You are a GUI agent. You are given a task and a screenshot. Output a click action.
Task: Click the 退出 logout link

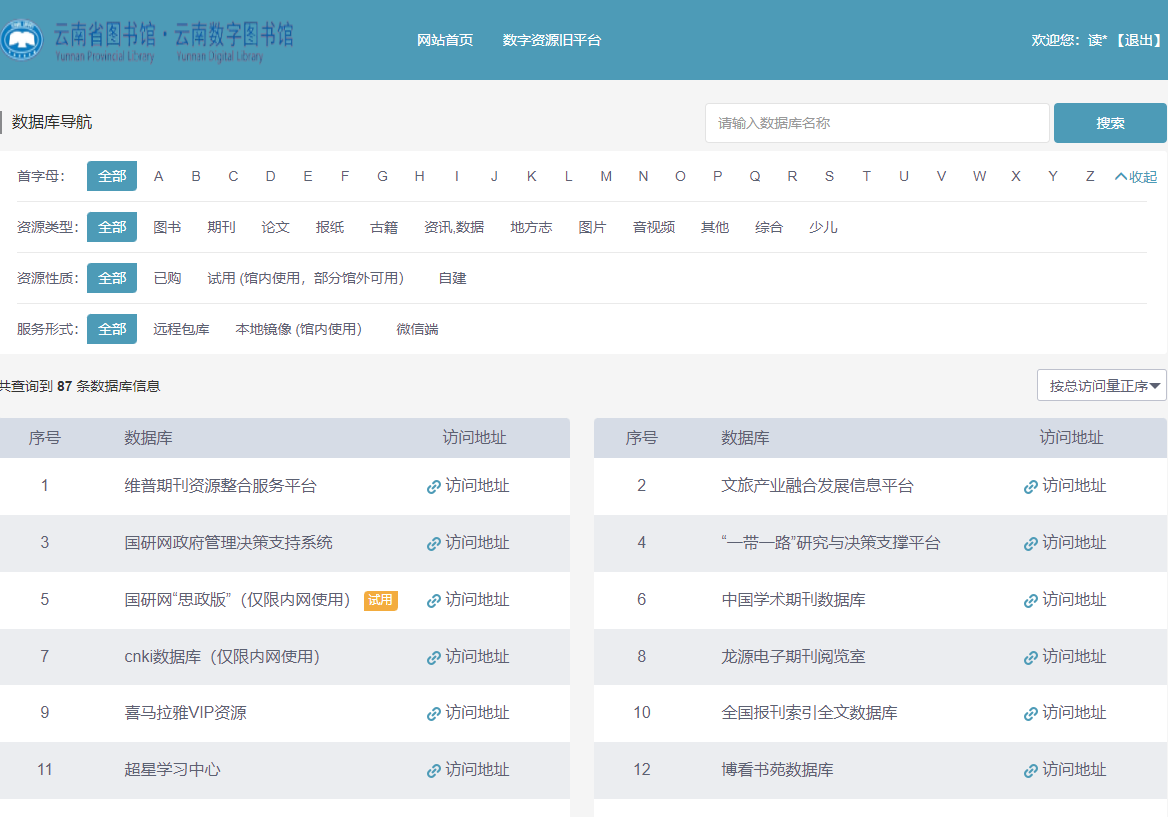pyautogui.click(x=1138, y=40)
